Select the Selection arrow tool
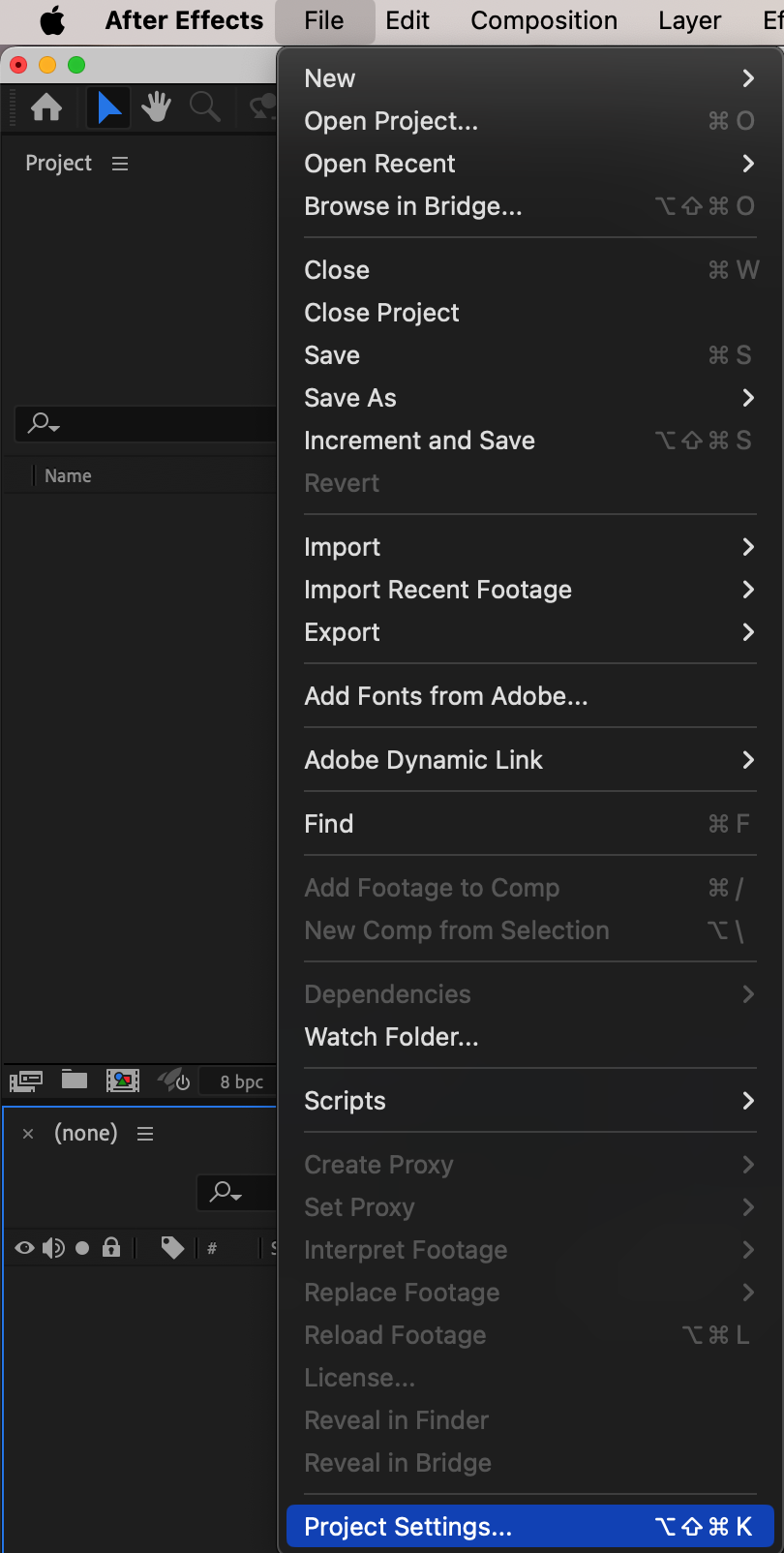 (109, 107)
